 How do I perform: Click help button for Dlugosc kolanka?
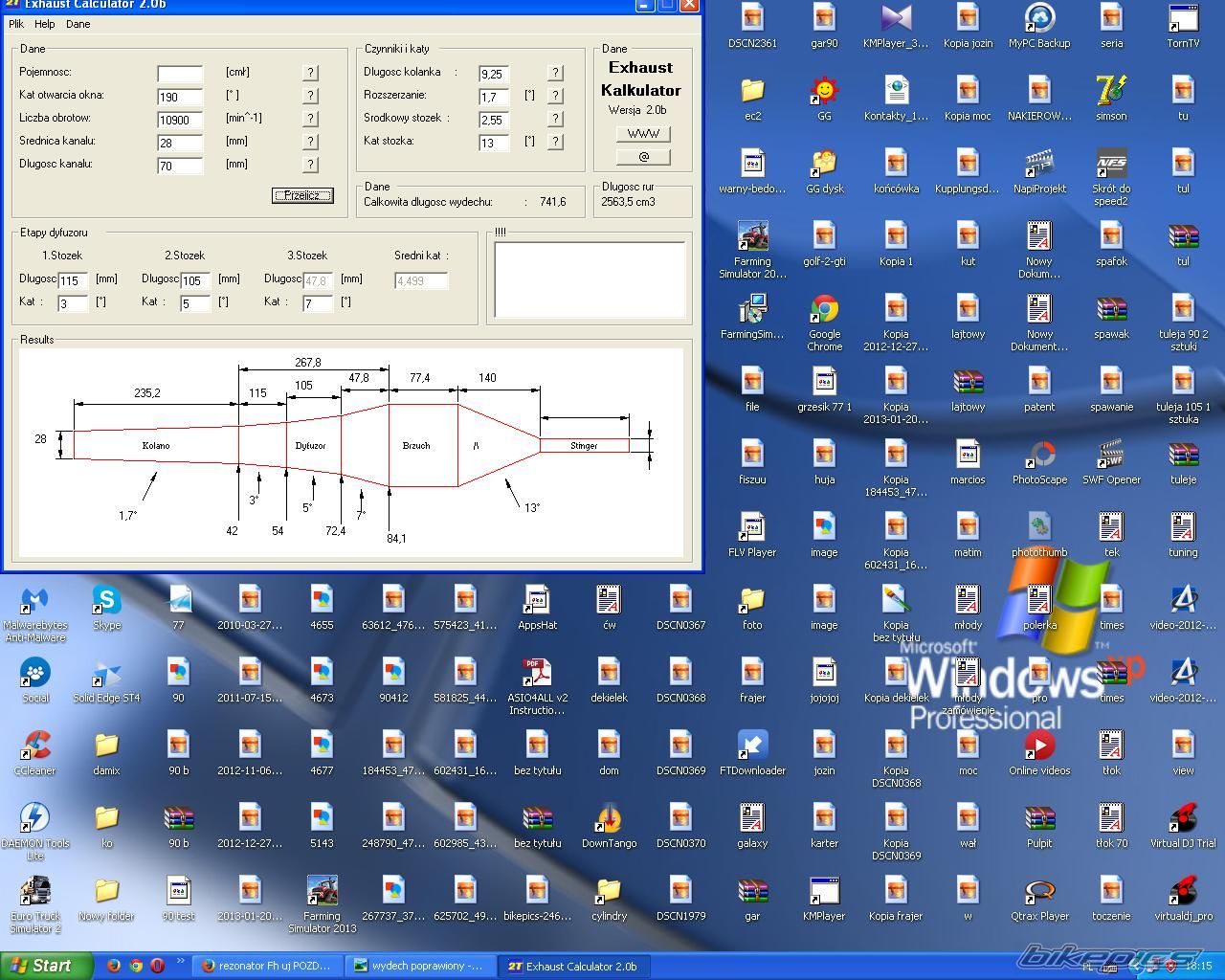[x=555, y=73]
